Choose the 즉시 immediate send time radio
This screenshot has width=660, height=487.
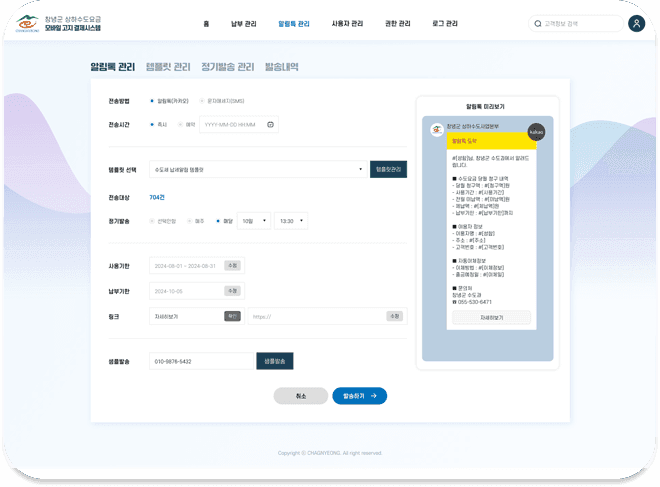coord(152,125)
